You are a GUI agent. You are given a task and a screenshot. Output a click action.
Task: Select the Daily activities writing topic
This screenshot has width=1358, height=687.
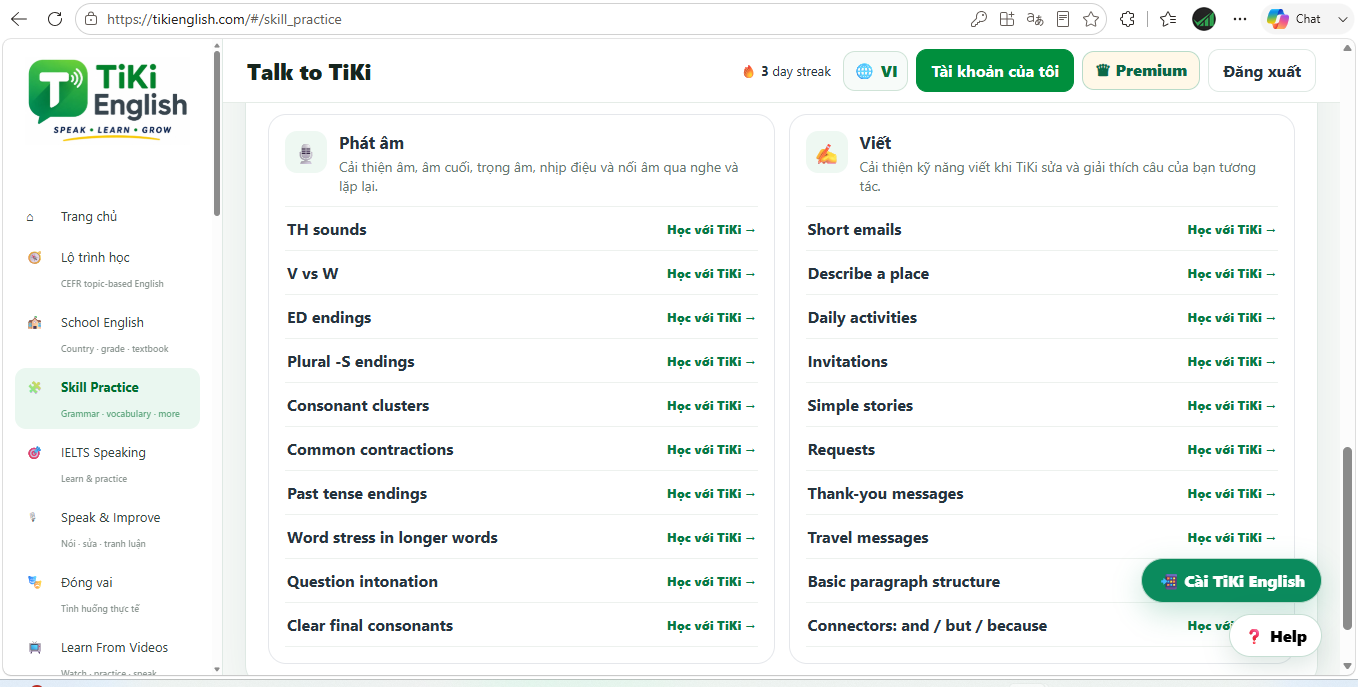coord(862,318)
